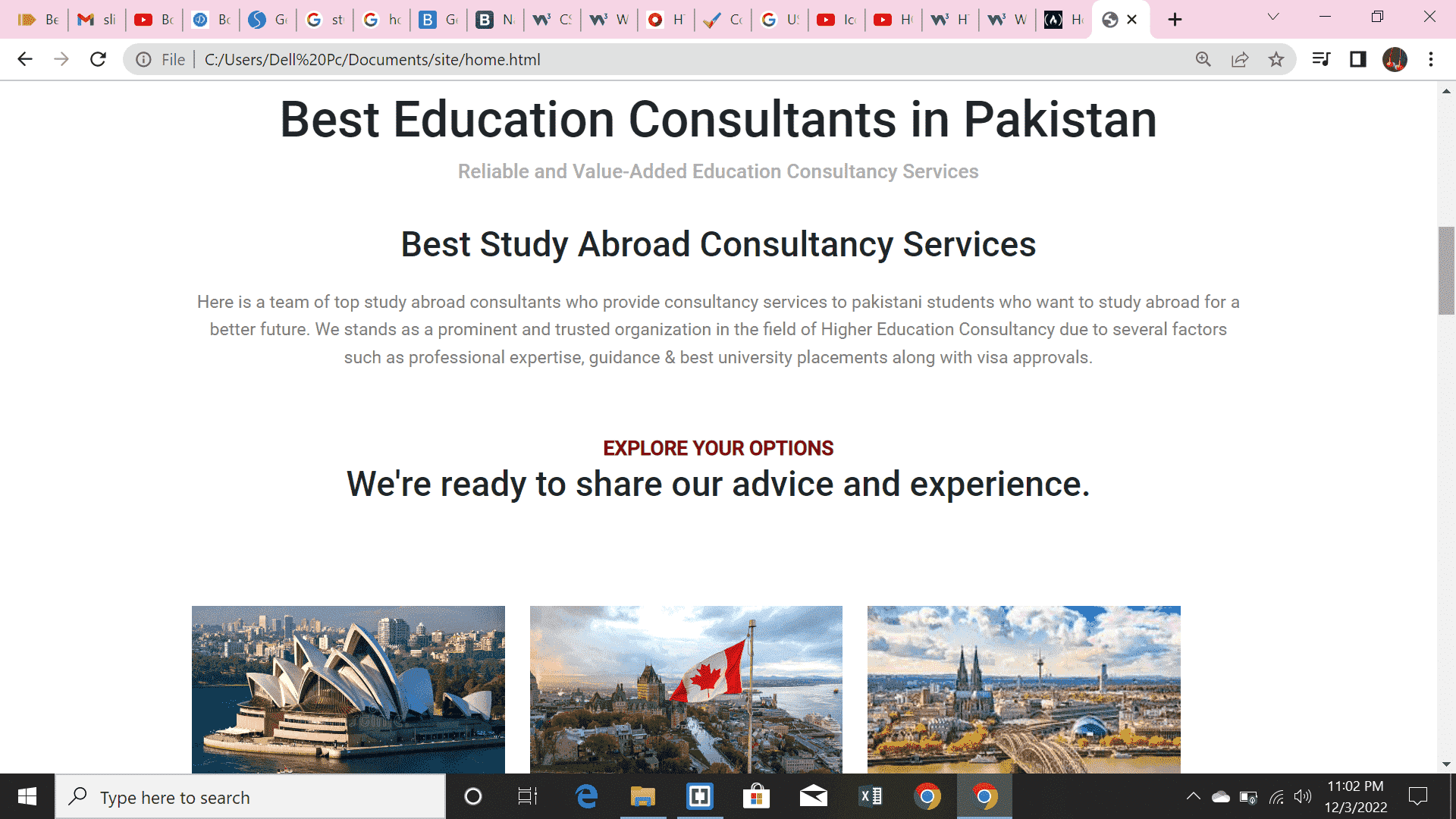Switch to the Gmail tab

coord(97,20)
